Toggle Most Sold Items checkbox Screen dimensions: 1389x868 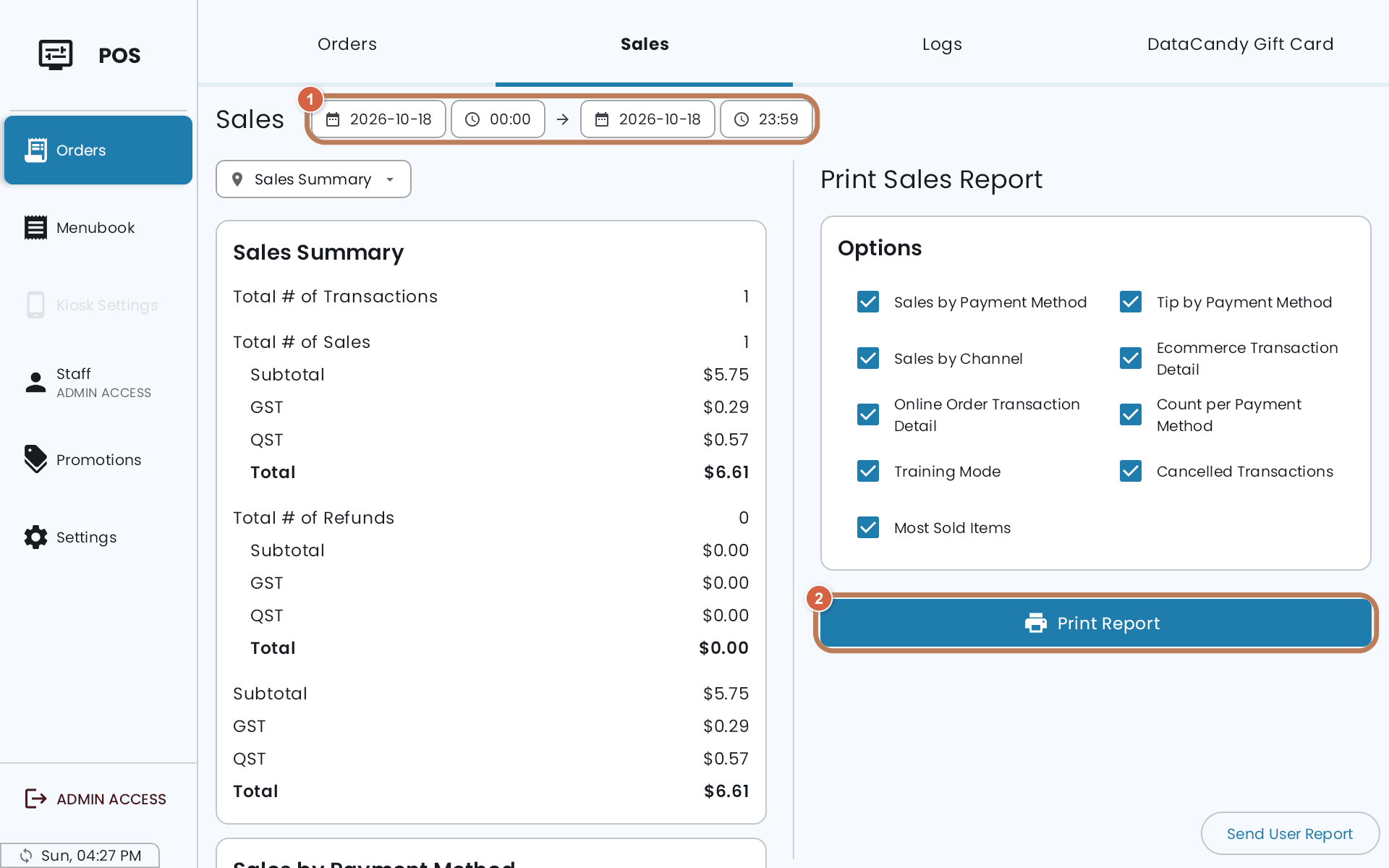[868, 527]
